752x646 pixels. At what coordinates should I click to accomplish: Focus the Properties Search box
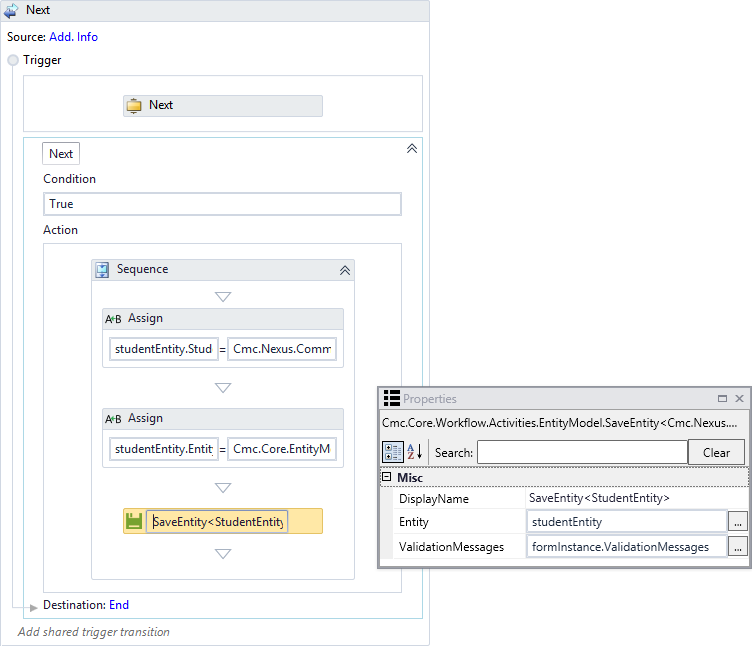[x=581, y=452]
